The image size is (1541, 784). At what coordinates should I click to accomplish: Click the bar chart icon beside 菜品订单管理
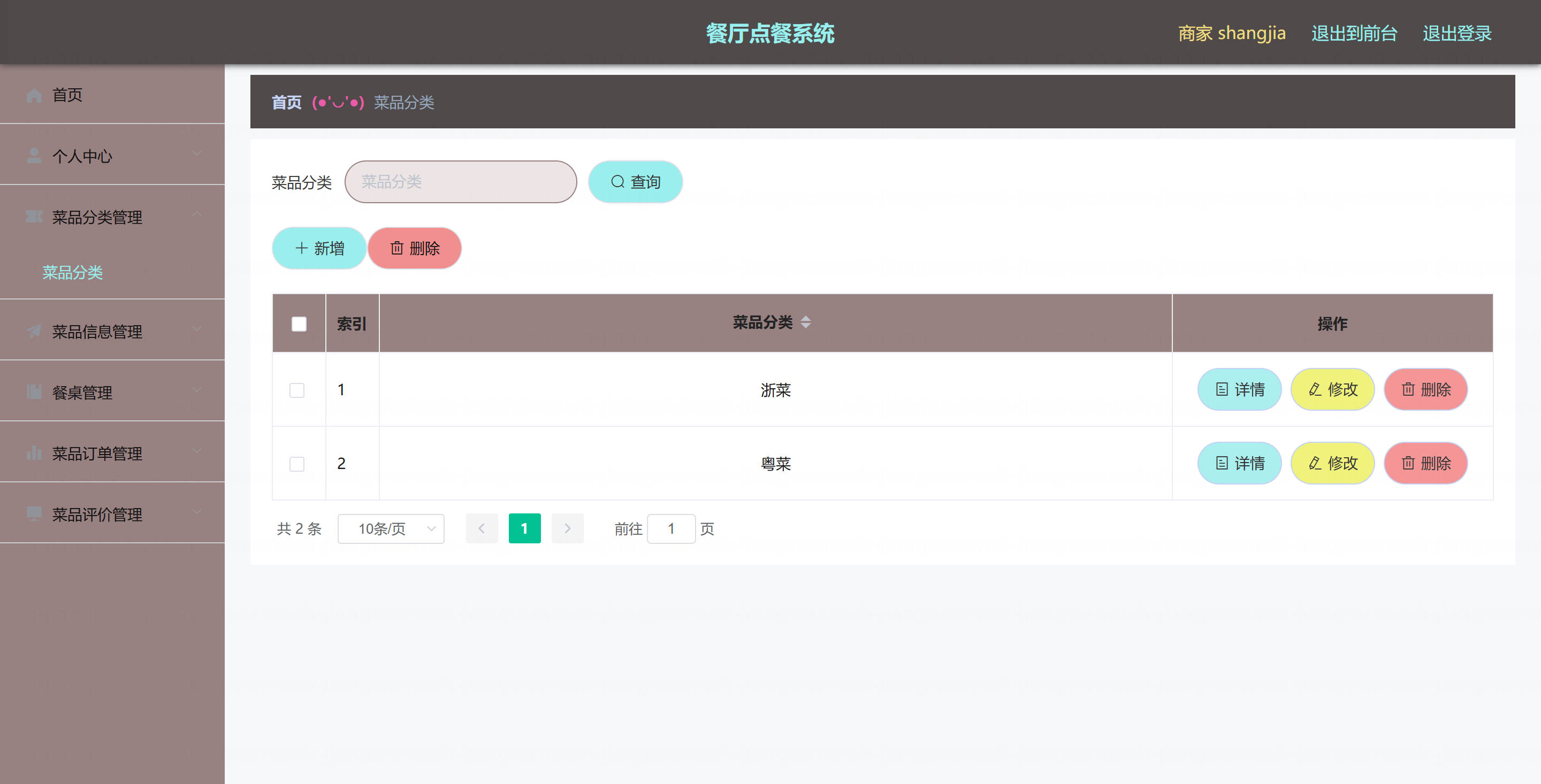click(x=34, y=454)
